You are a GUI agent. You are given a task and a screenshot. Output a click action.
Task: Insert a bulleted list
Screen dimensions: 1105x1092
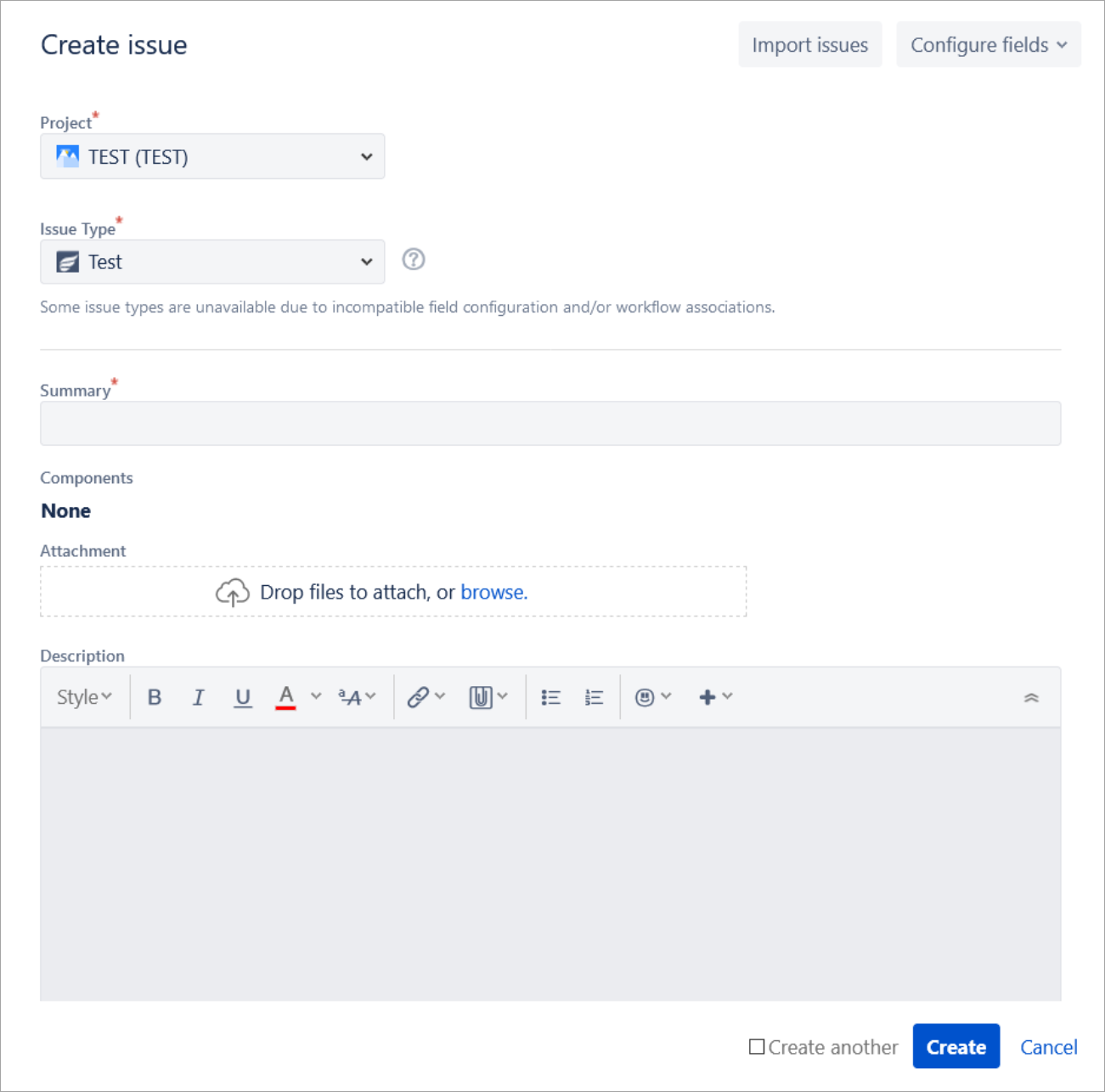(x=550, y=696)
